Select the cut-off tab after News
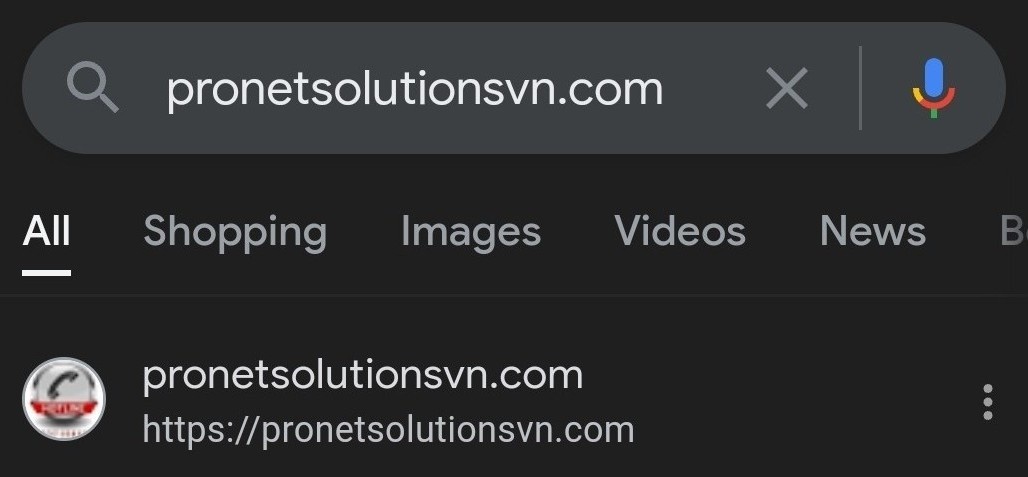The image size is (1028, 477). 1013,231
